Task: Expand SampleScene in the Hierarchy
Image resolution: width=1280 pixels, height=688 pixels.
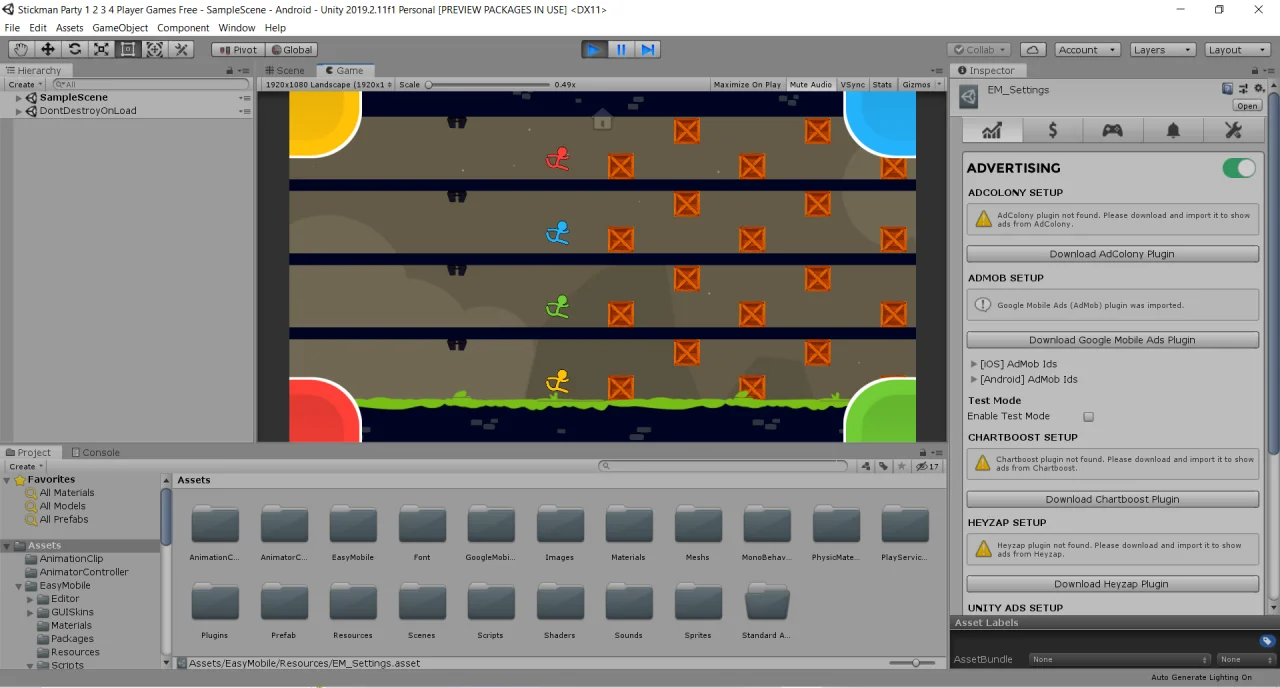Action: tap(19, 98)
